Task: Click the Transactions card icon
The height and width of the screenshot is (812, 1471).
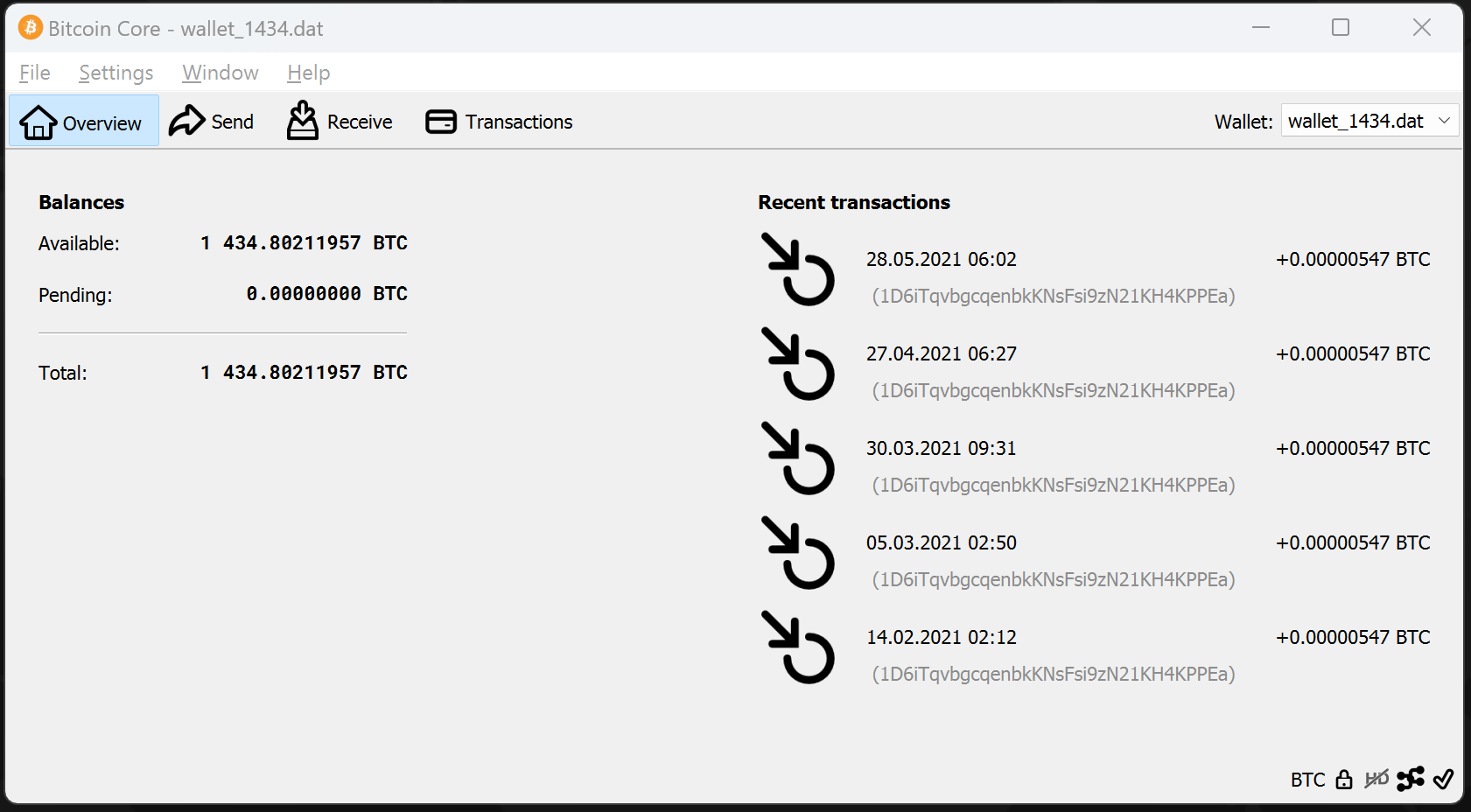Action: click(x=441, y=122)
